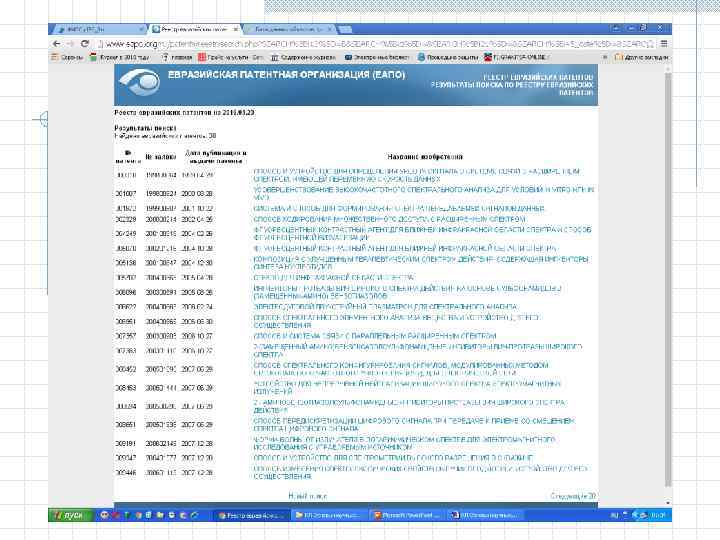Open the plasmatron invention link dated 2006.02.24

385,306
